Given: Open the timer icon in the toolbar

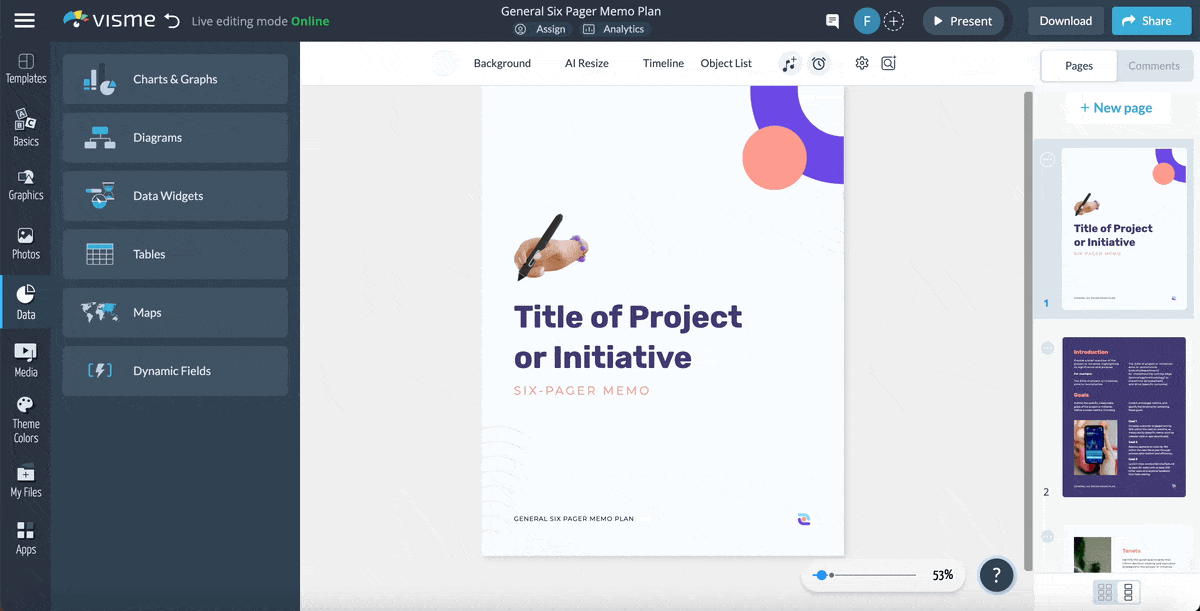Looking at the screenshot, I should point(819,63).
